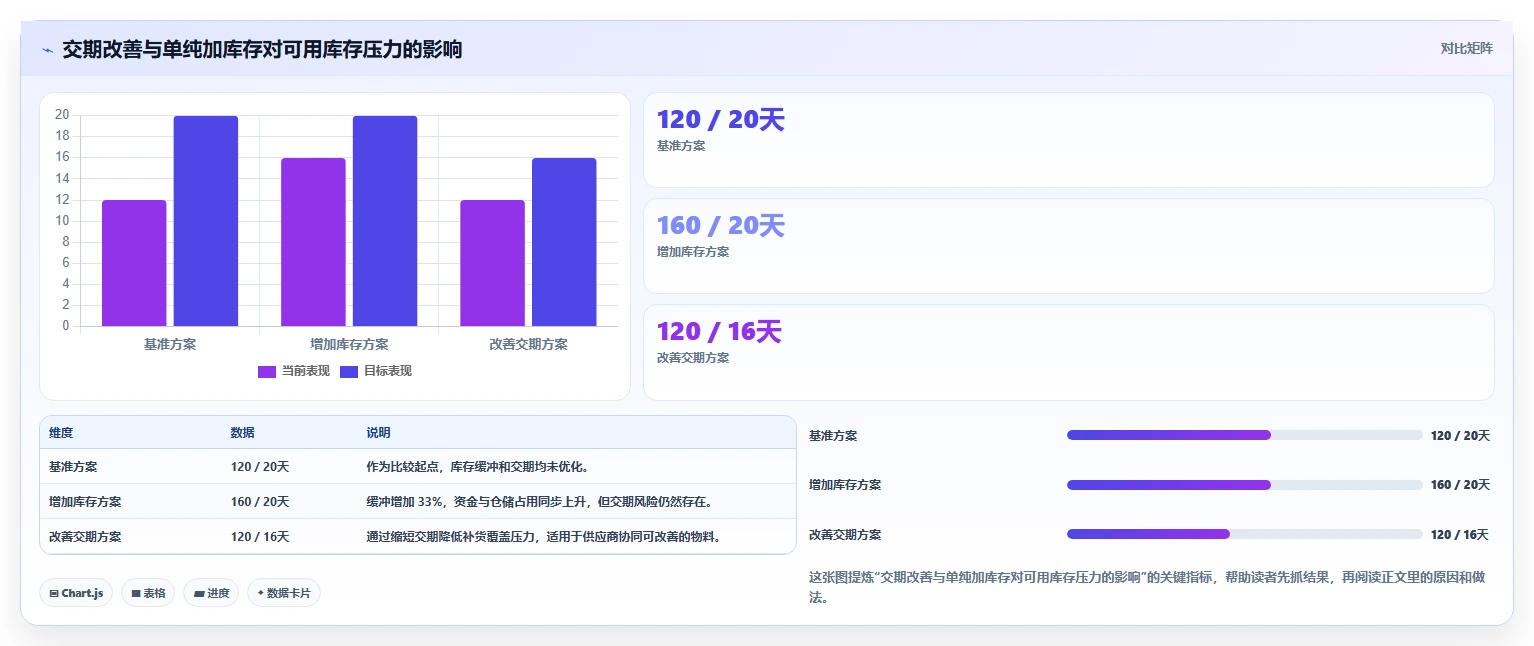Click the 基准方案 progress bar

pos(1244,435)
